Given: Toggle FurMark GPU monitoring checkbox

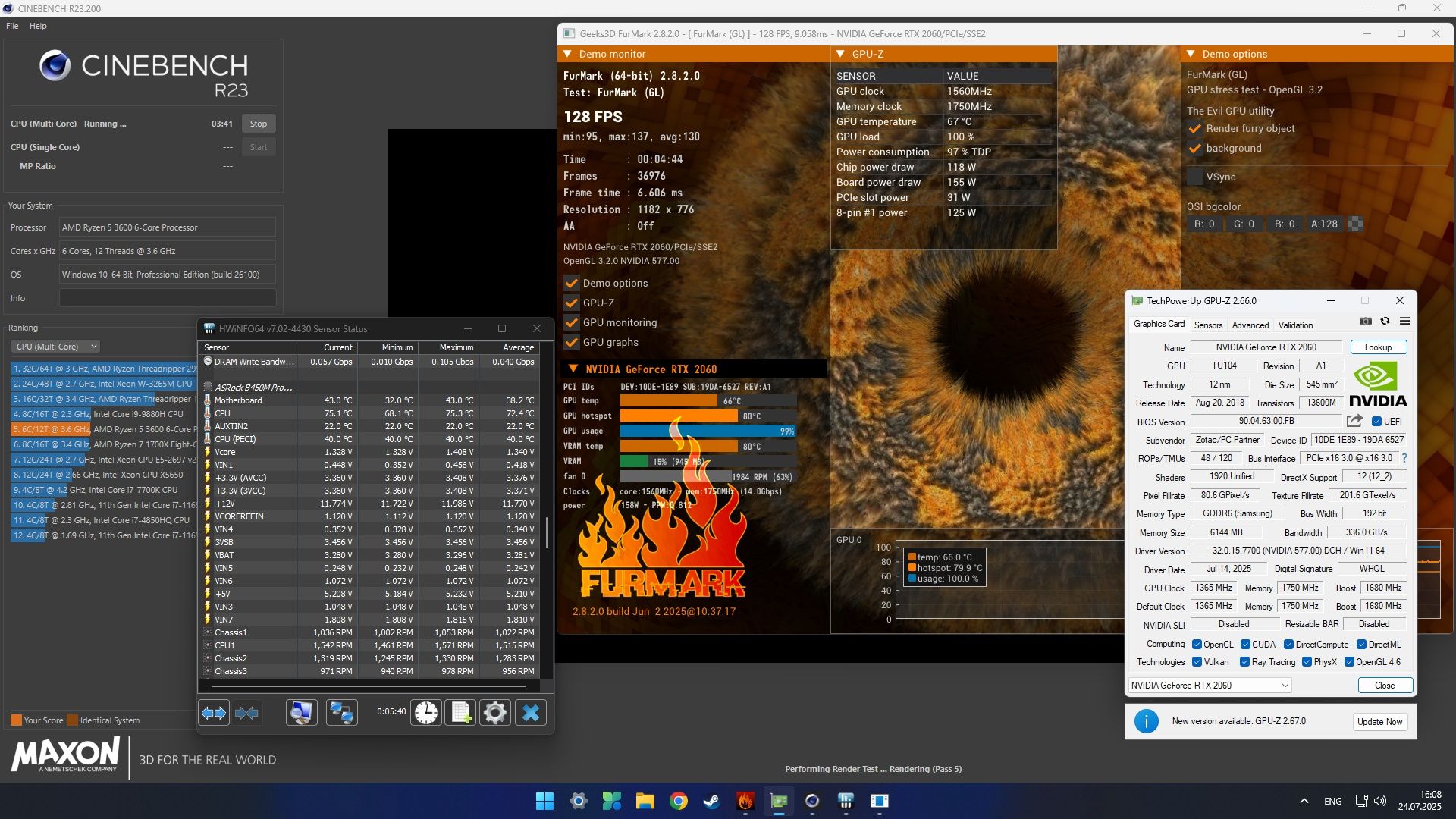Looking at the screenshot, I should tap(572, 322).
